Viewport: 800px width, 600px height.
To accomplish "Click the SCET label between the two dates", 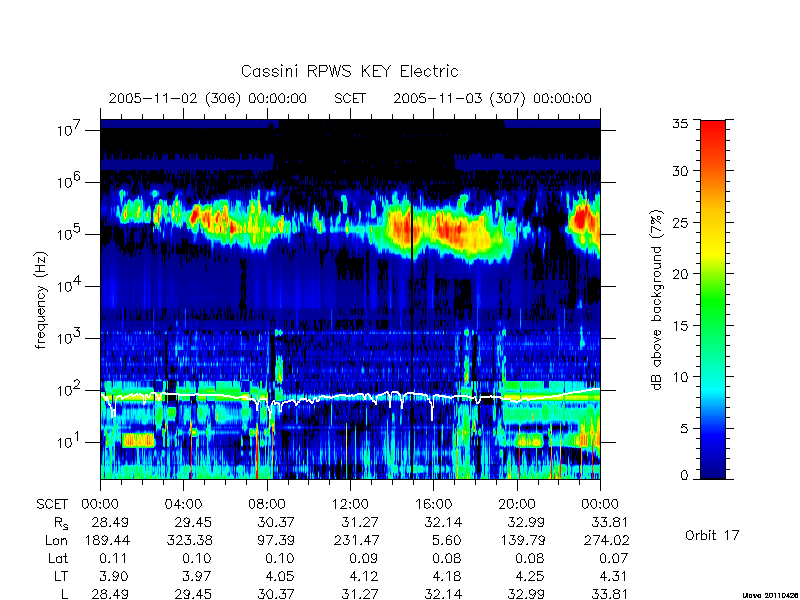I will pos(350,98).
